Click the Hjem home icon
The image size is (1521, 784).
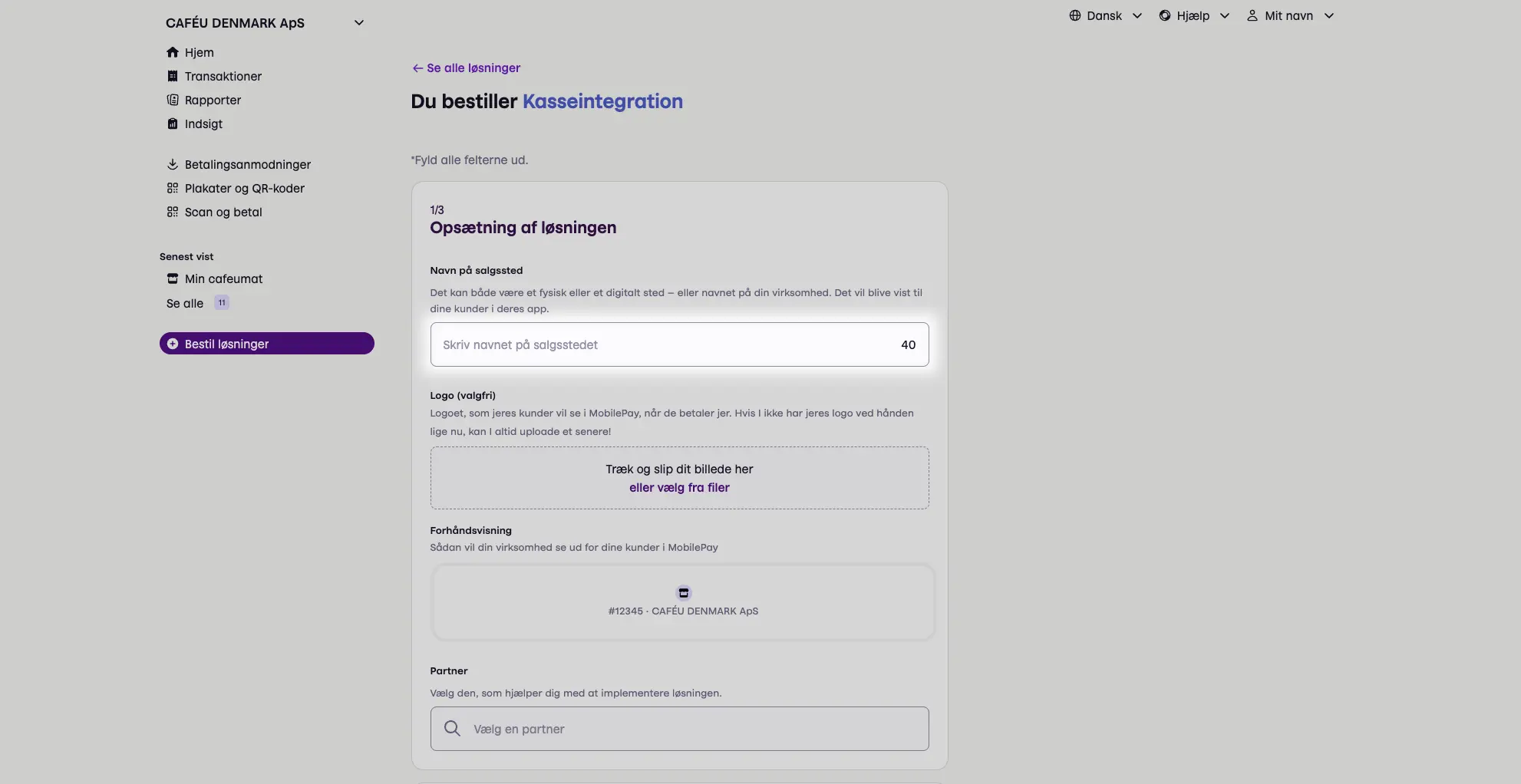173,52
